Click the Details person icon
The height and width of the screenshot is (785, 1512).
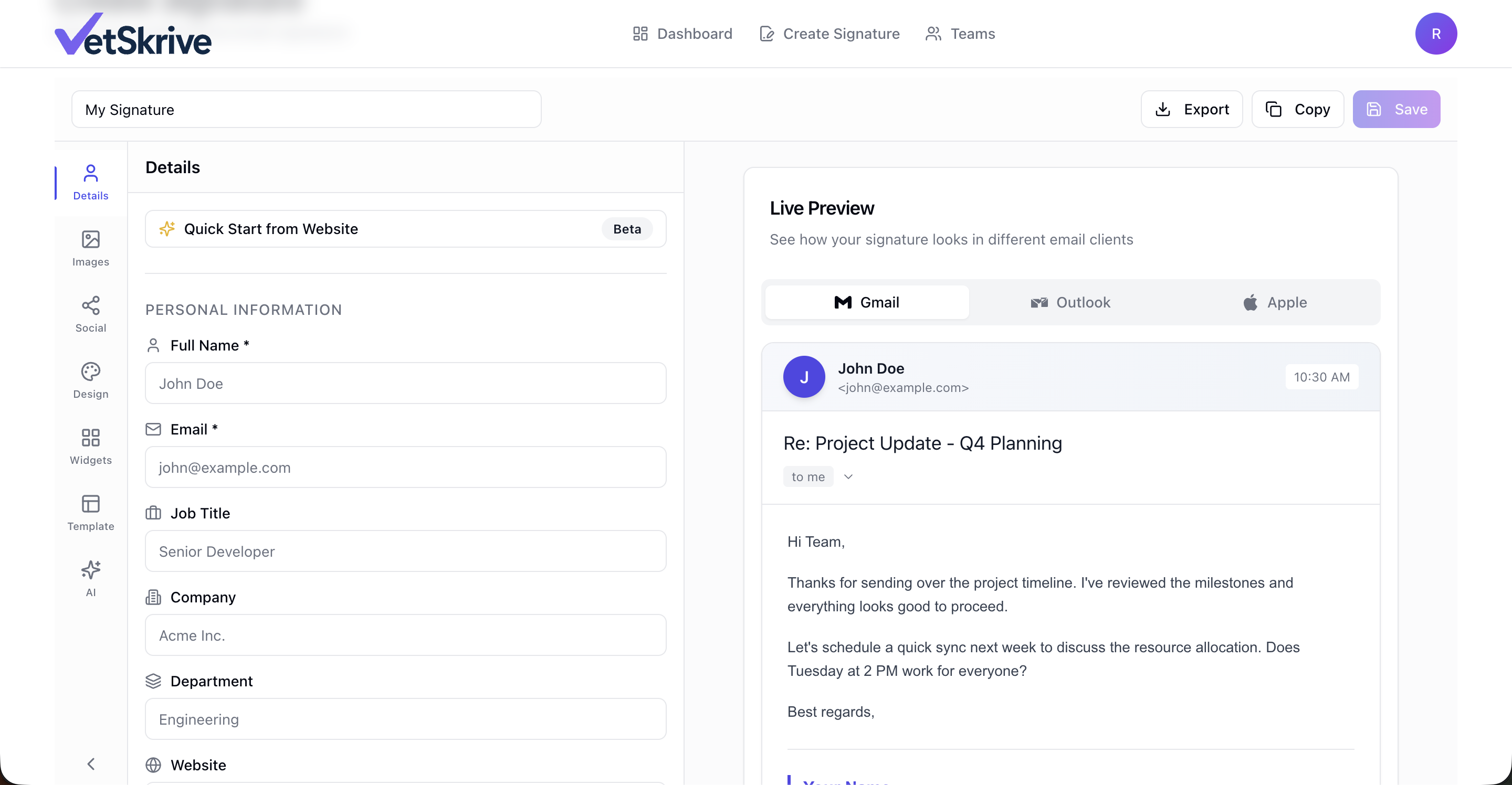pos(90,173)
